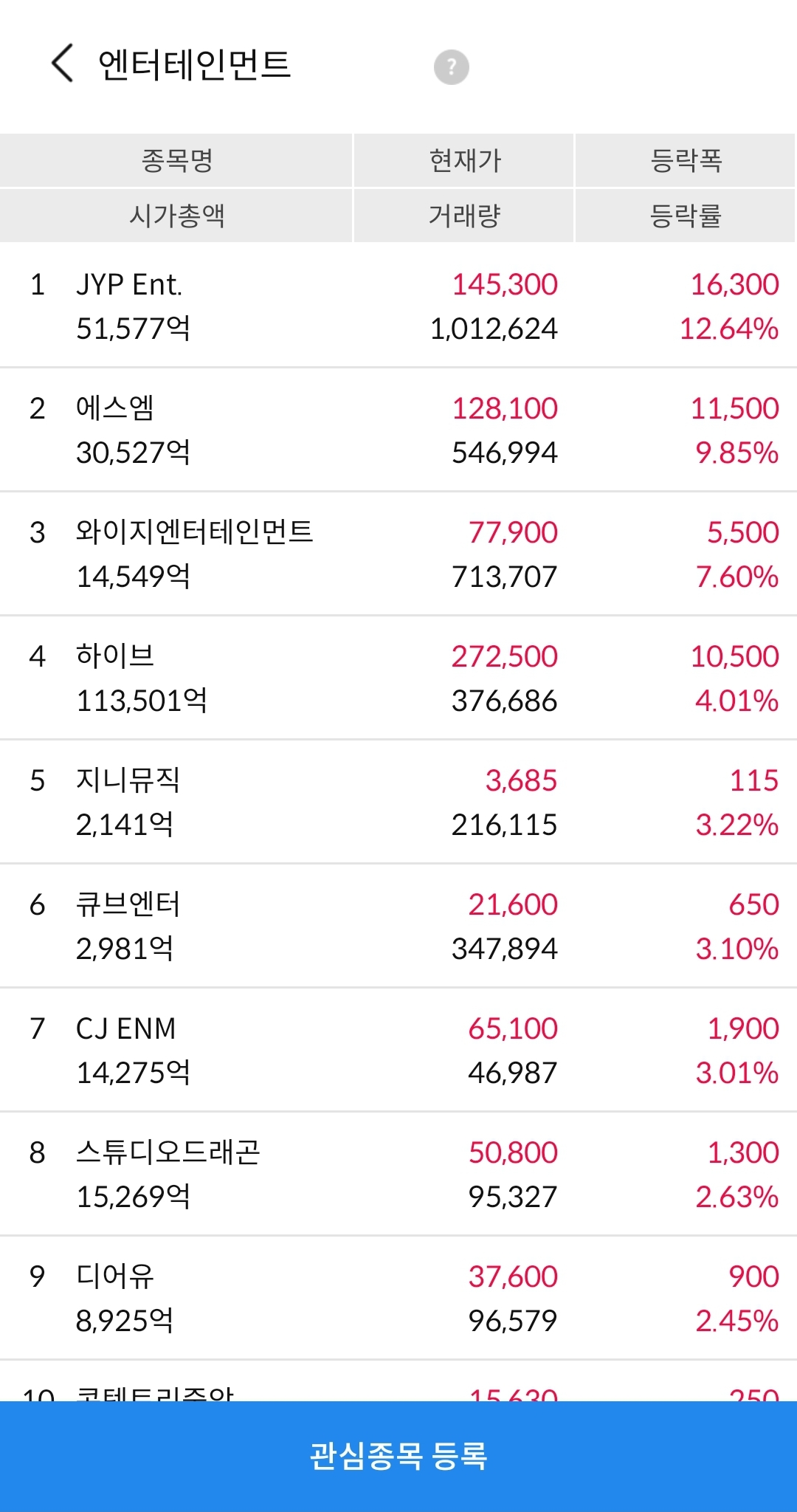
Task: Open 와이지엔터테인먼트 stock details
Action: (398, 554)
